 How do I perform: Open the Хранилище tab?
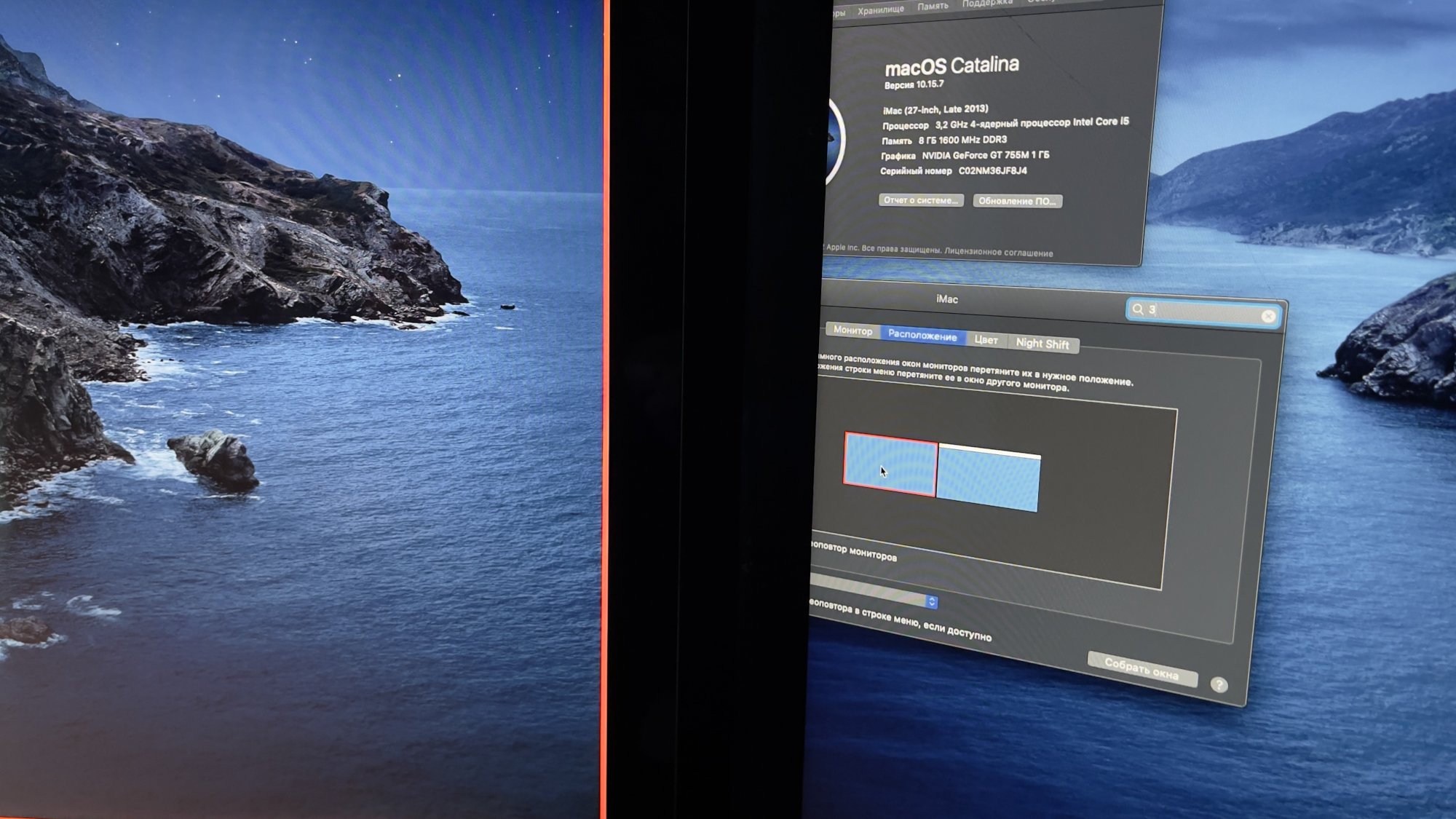coord(880,9)
